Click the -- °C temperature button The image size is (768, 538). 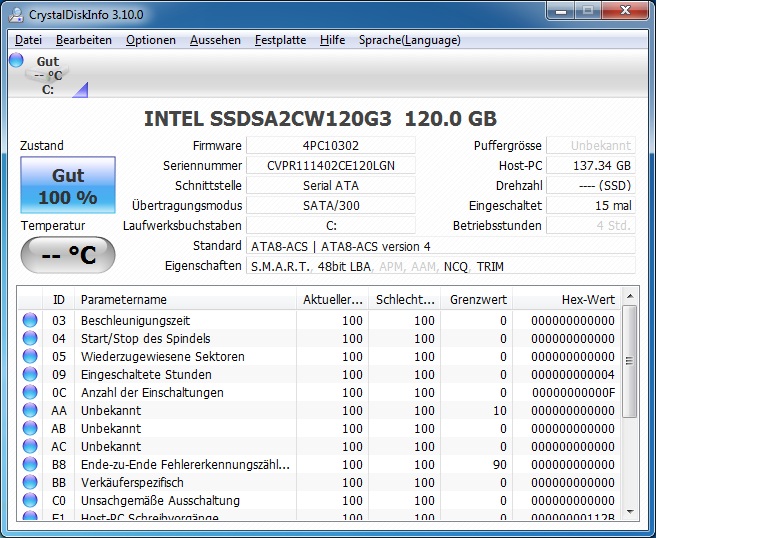point(68,255)
